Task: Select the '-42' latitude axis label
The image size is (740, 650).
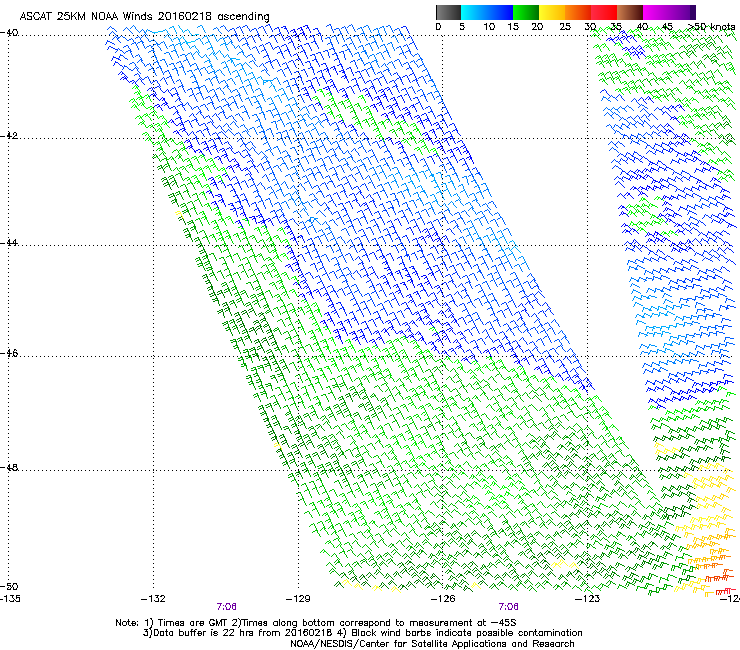Action: [9, 136]
